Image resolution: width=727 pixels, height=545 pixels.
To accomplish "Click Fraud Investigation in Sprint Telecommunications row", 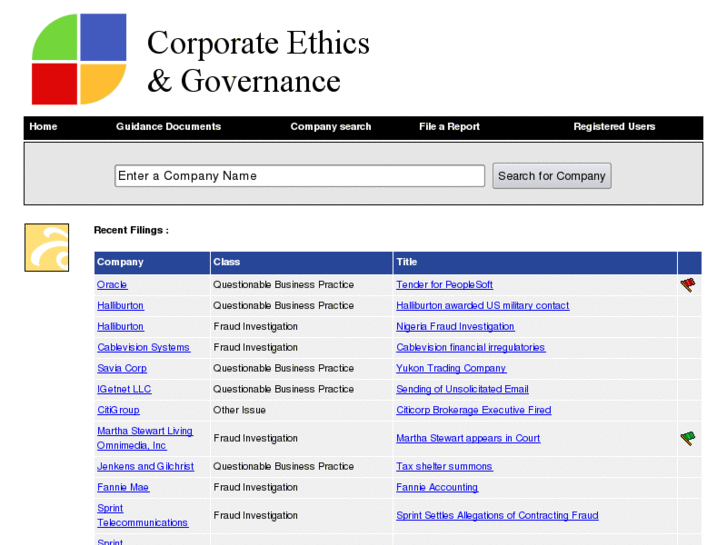I will (255, 515).
